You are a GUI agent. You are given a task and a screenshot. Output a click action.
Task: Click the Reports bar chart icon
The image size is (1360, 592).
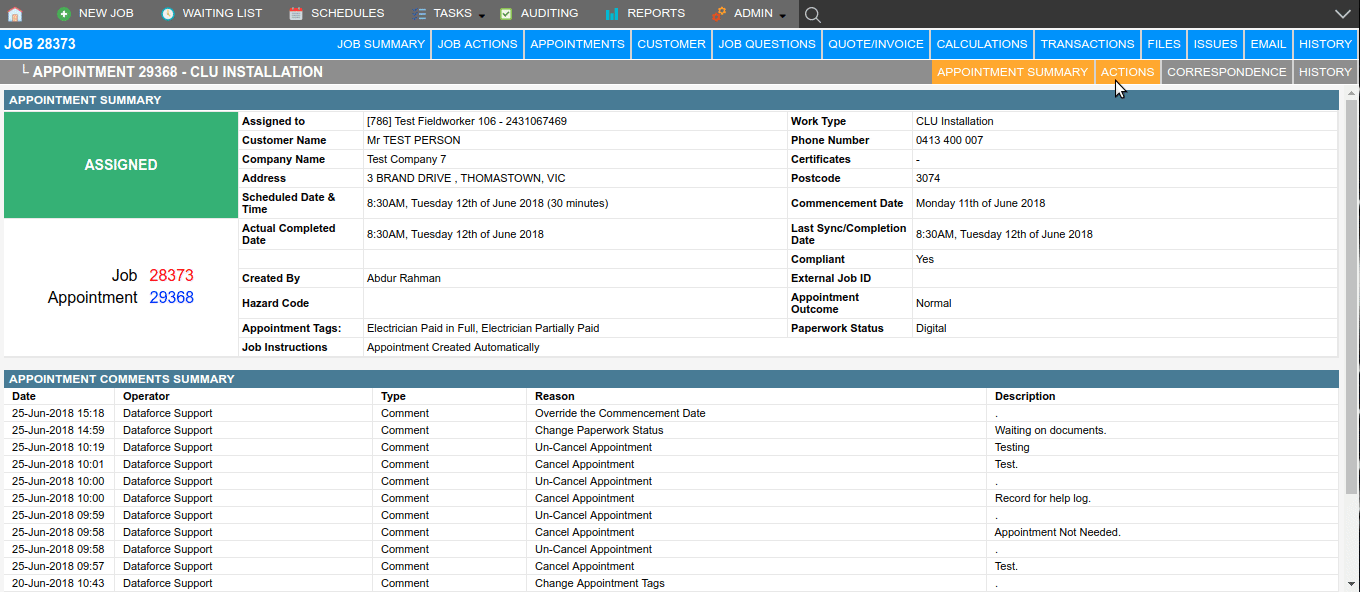[x=612, y=14]
